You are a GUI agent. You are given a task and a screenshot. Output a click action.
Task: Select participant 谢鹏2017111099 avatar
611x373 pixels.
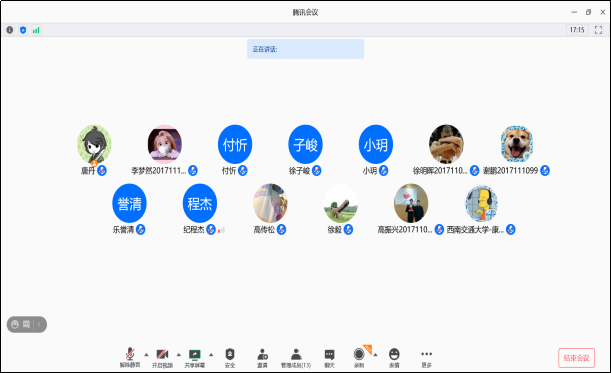point(516,144)
